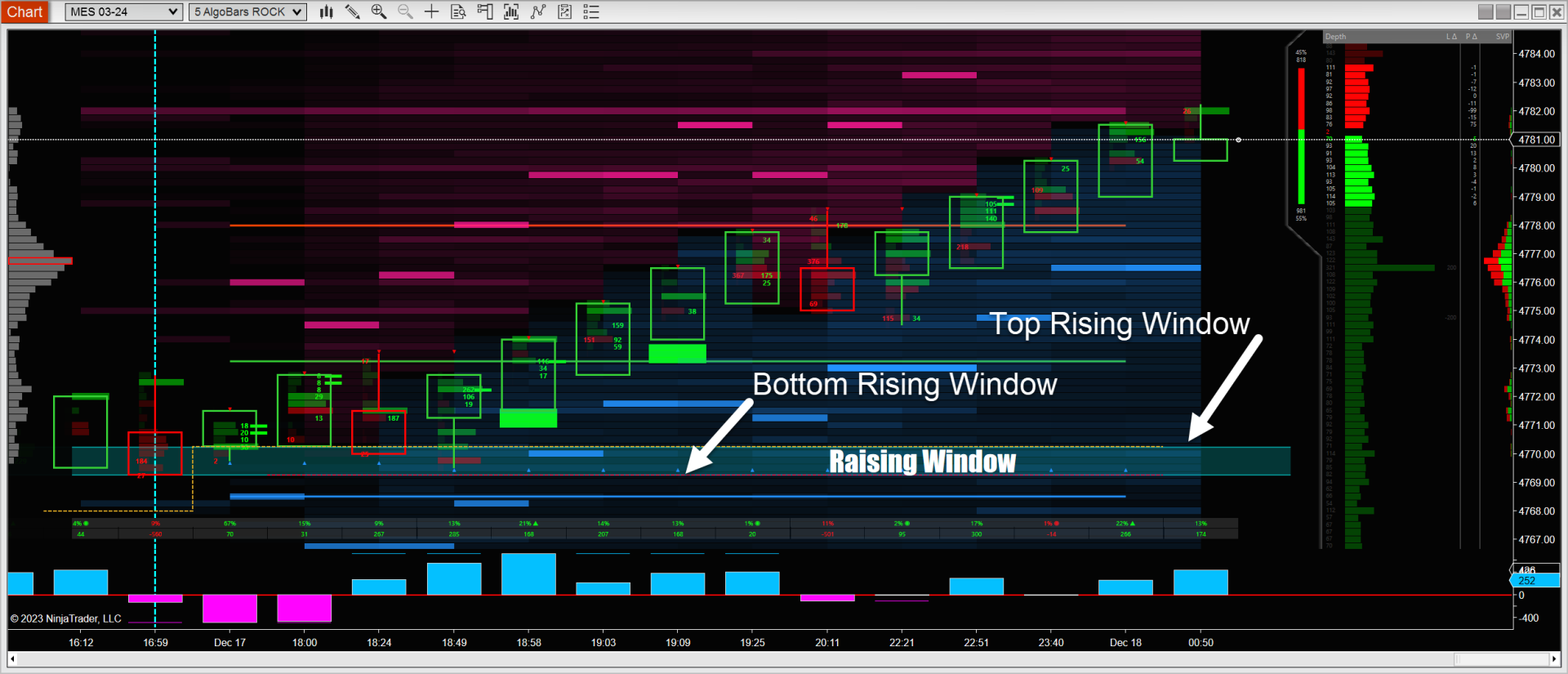
Task: Click the 19:25 time axis label
Action: [752, 643]
